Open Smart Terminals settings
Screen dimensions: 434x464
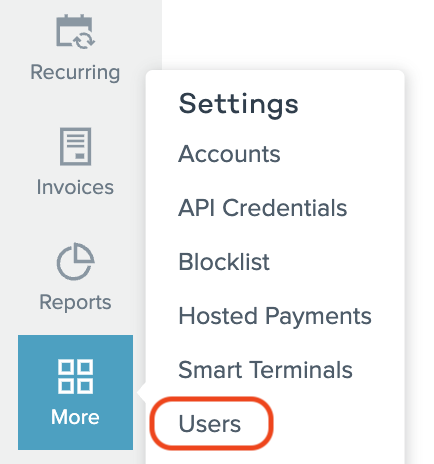pos(265,370)
